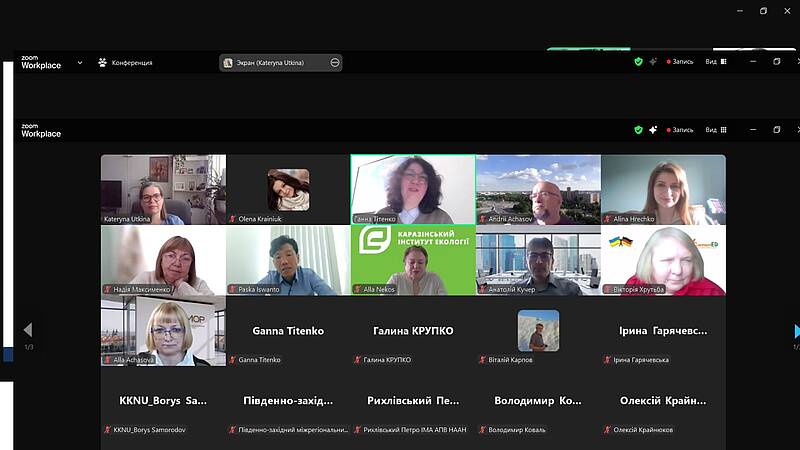Click the minus icon on Kateryna Utkina screen tab

335,62
